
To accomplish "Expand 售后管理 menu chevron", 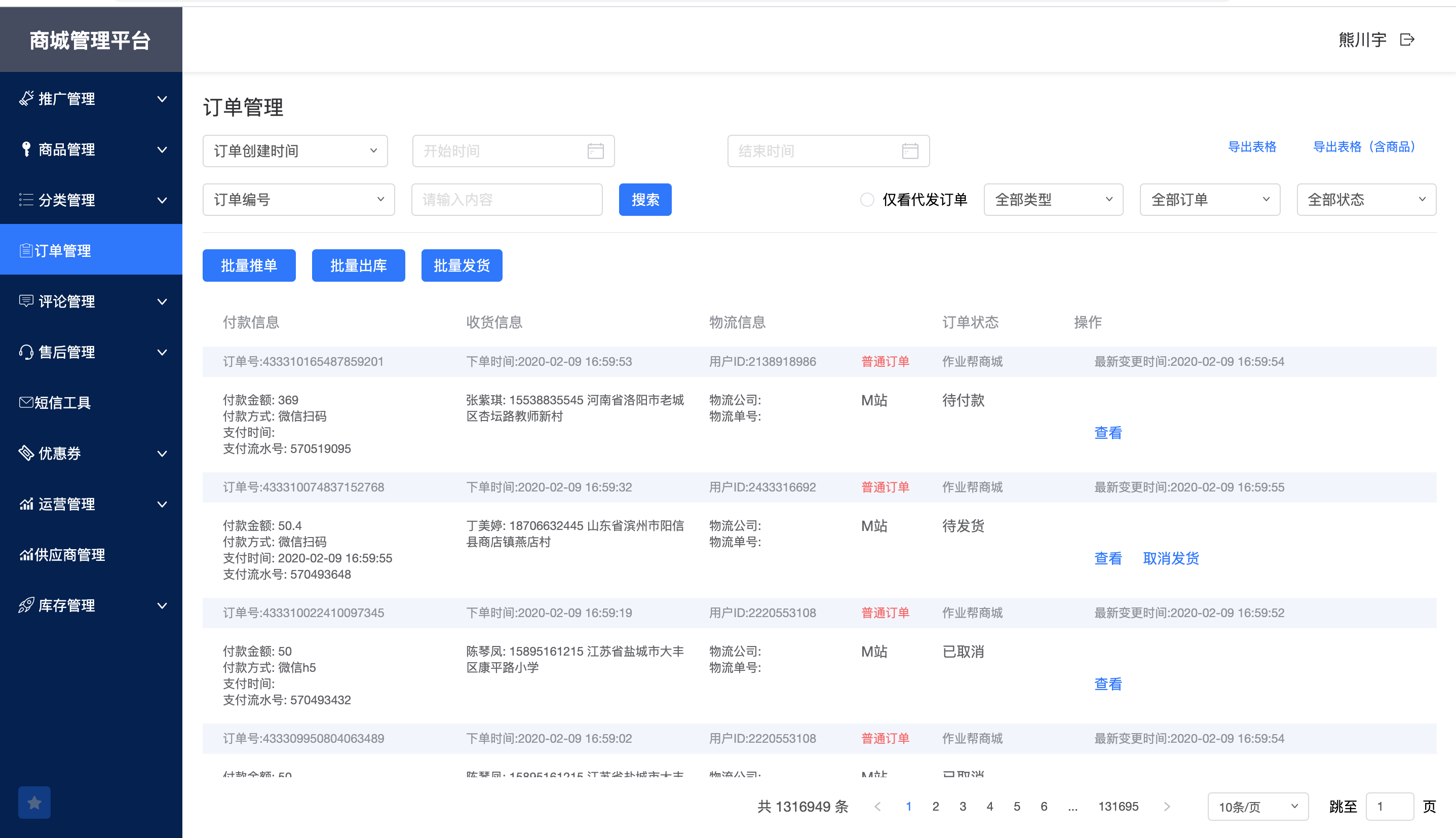I will pos(162,352).
